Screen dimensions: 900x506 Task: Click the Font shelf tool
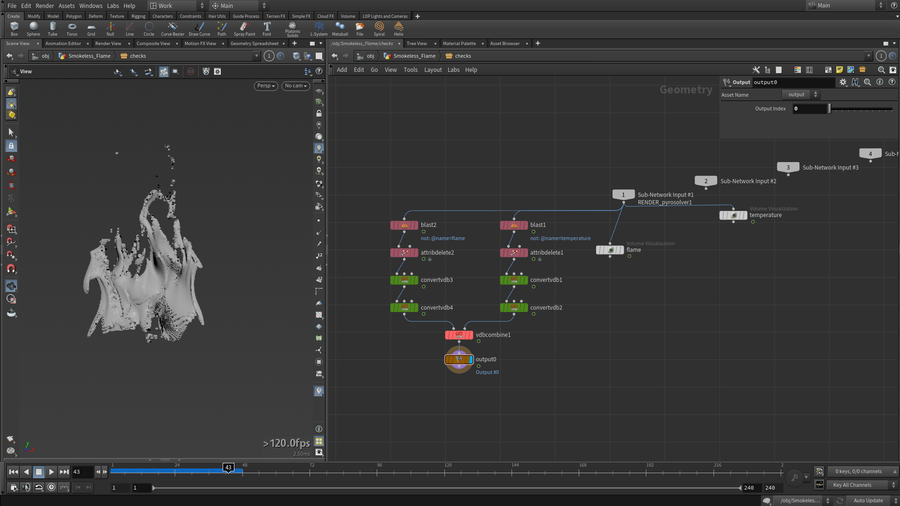[267, 29]
